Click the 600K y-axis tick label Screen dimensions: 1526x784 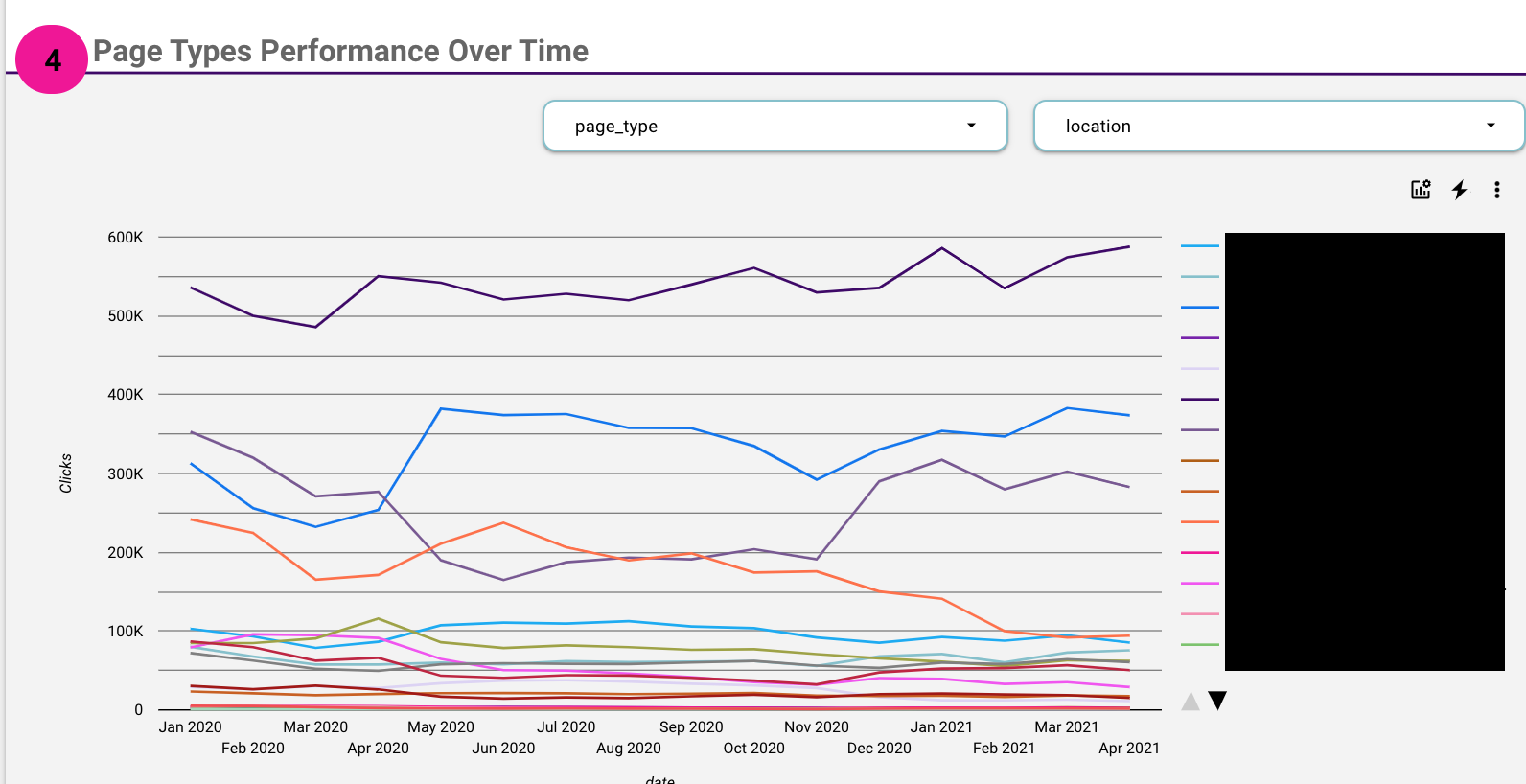tap(125, 237)
